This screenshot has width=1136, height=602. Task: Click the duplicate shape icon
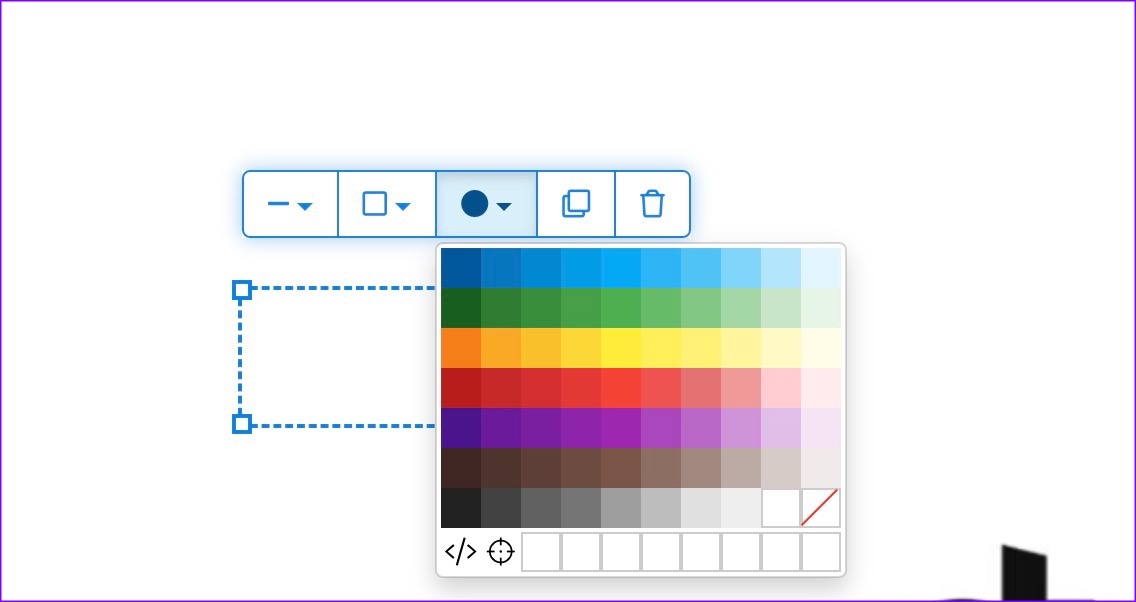[x=576, y=204]
